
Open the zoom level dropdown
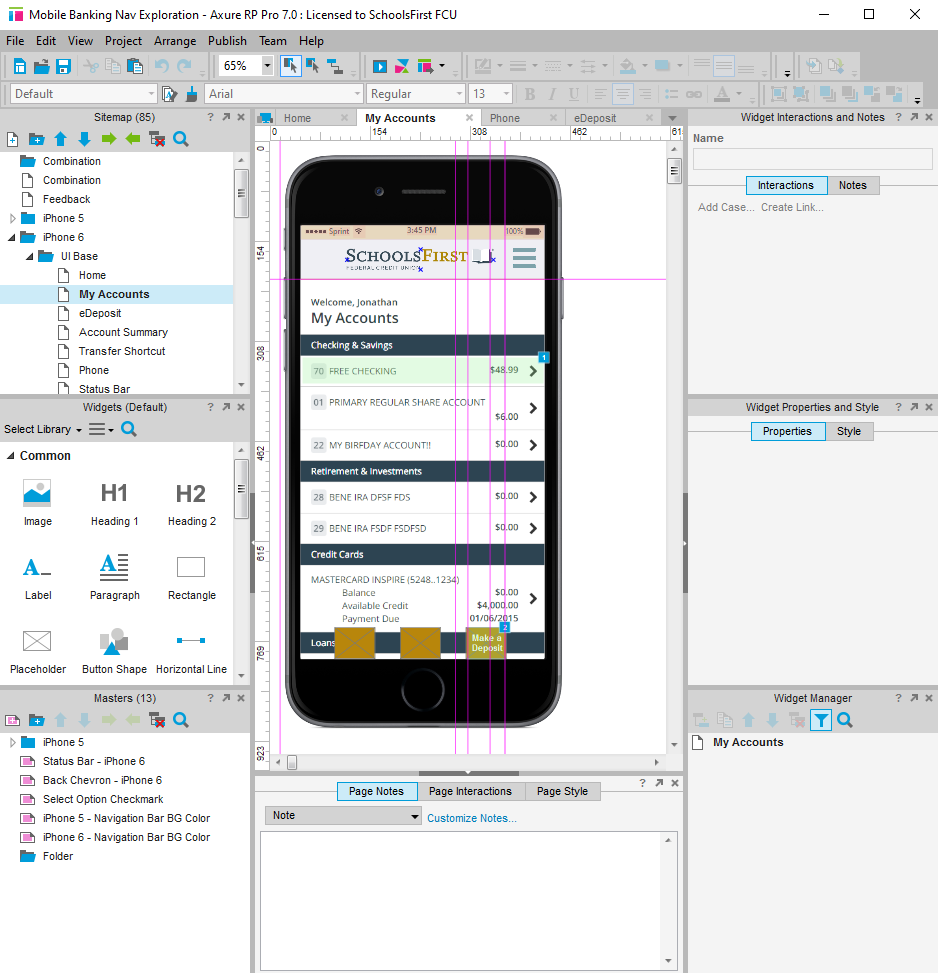265,66
